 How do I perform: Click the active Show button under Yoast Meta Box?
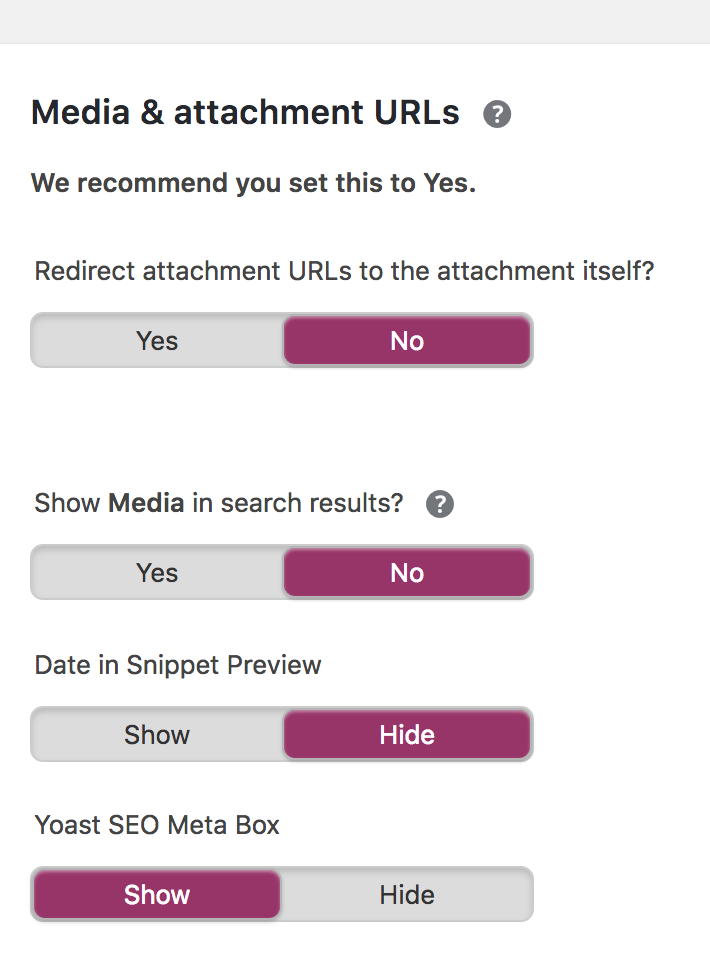coord(156,894)
